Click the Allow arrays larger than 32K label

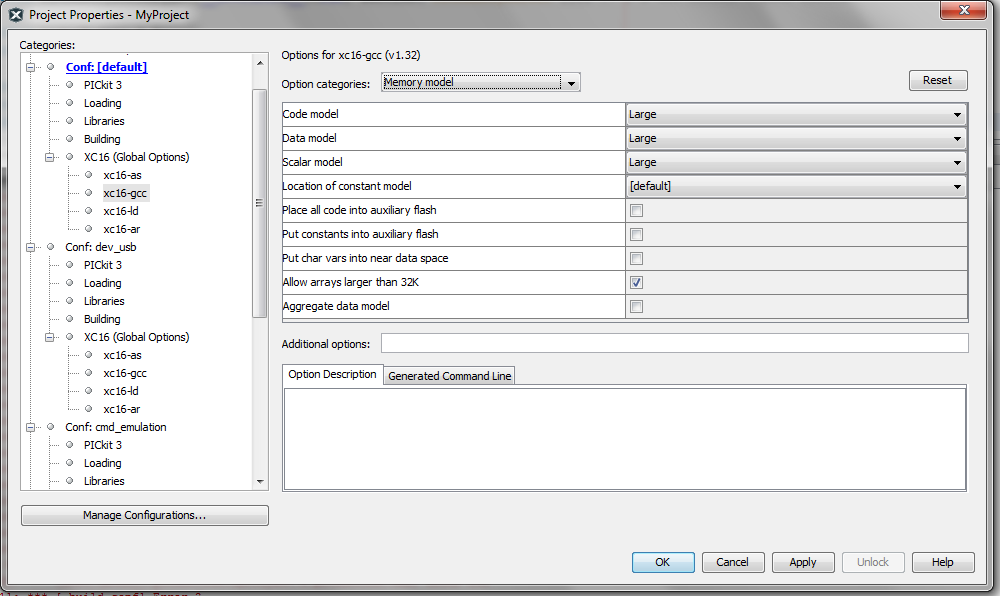pos(351,282)
